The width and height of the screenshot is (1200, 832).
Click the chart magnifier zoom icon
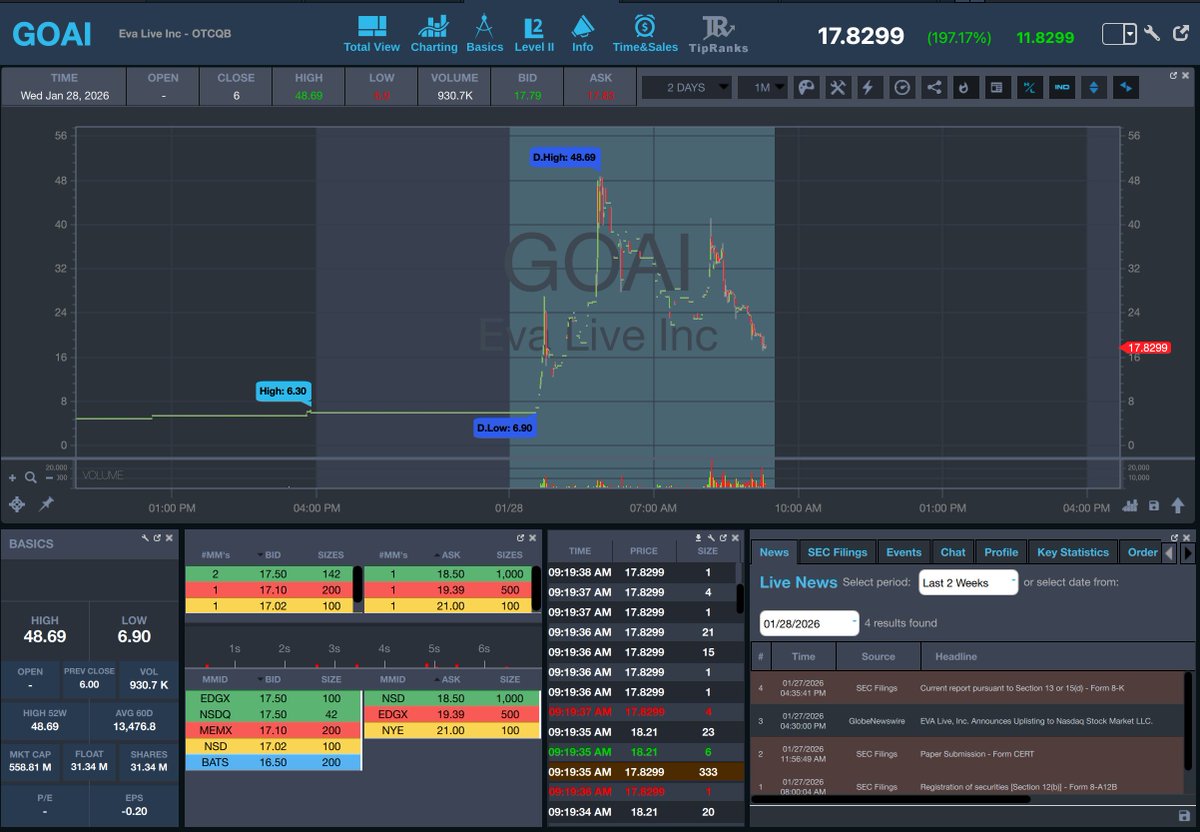31,478
